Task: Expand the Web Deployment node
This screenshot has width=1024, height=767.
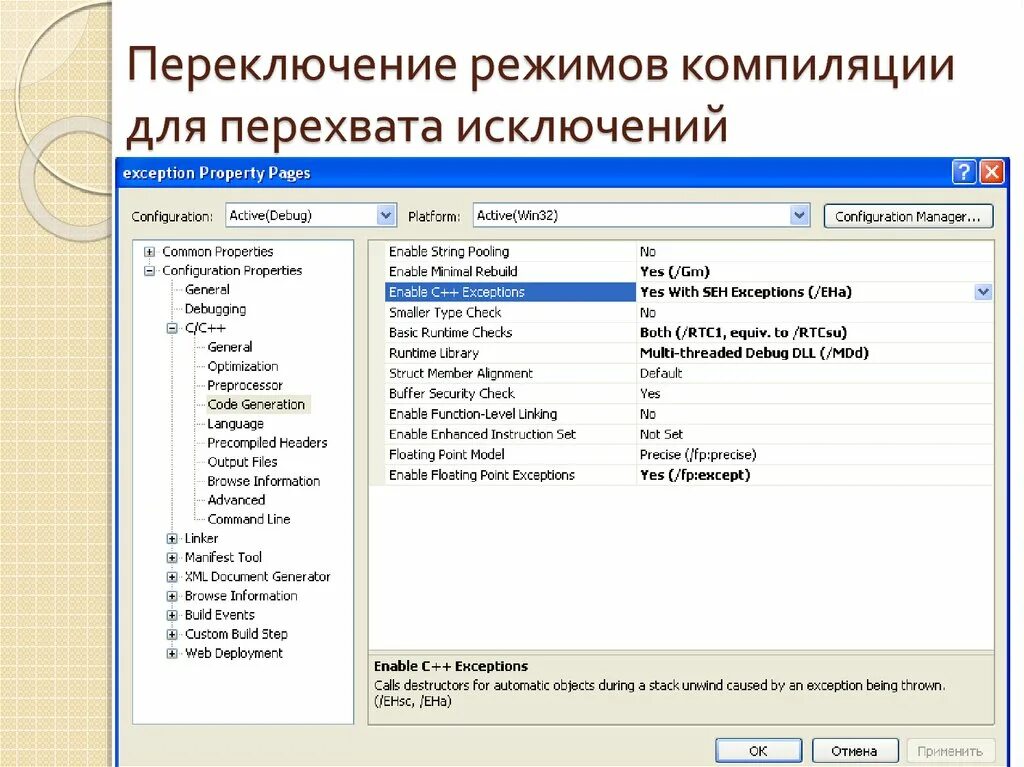Action: tap(172, 653)
